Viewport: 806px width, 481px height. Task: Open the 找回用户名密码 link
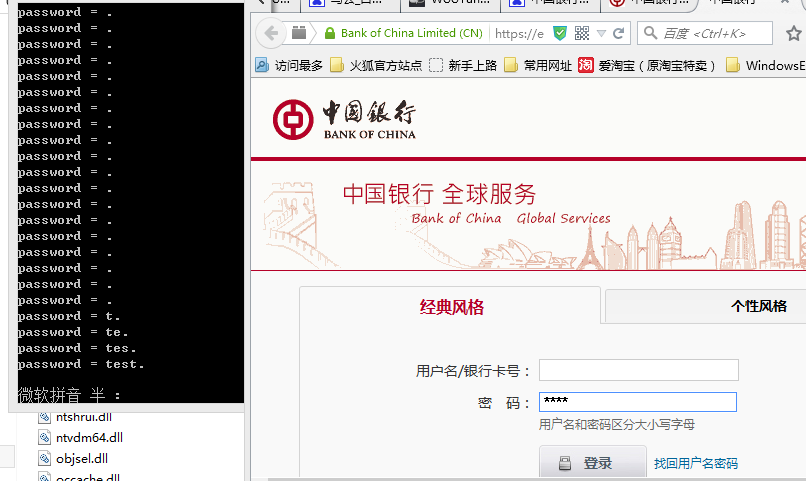(695, 463)
